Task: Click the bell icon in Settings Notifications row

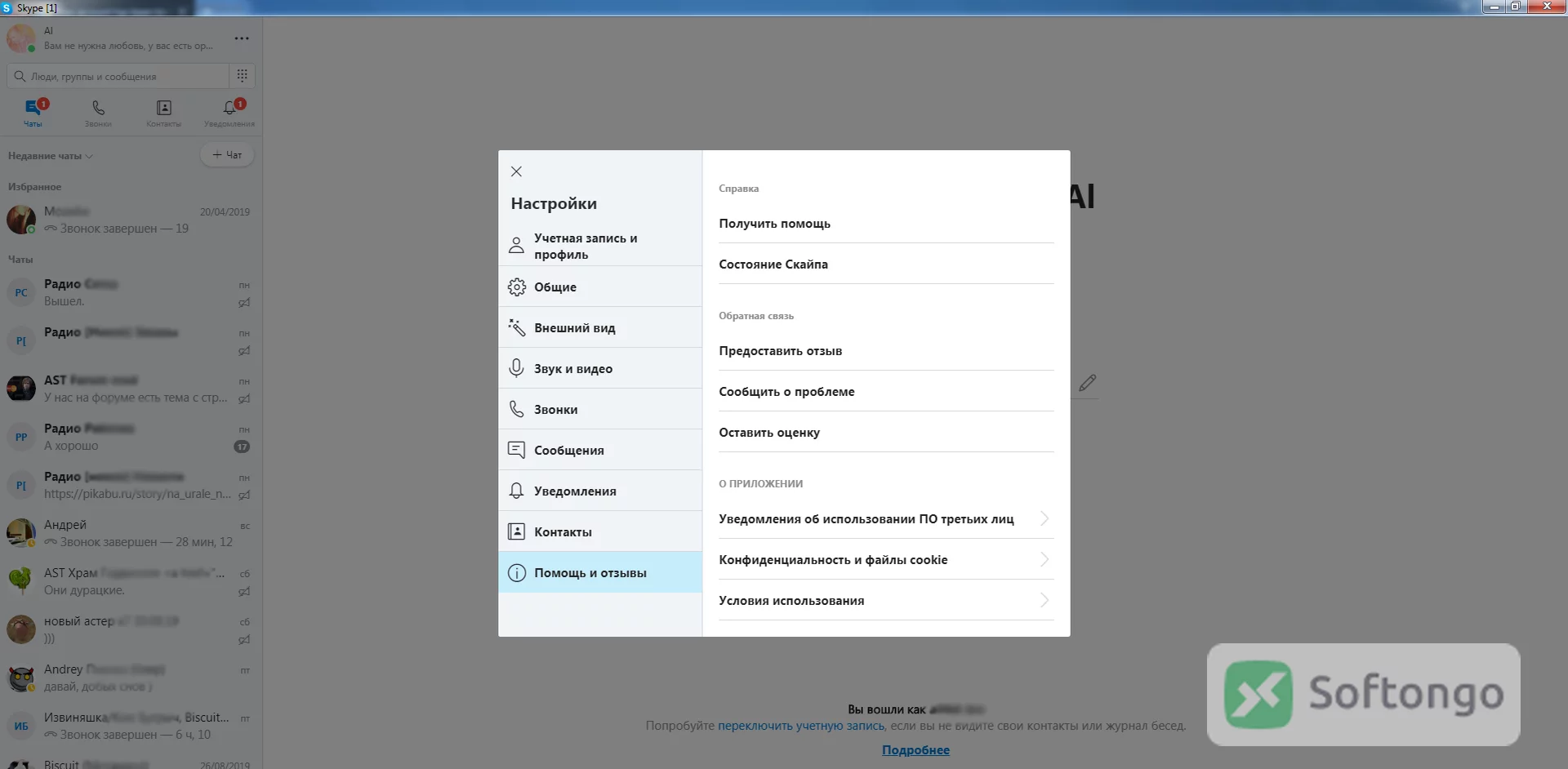Action: tap(516, 491)
